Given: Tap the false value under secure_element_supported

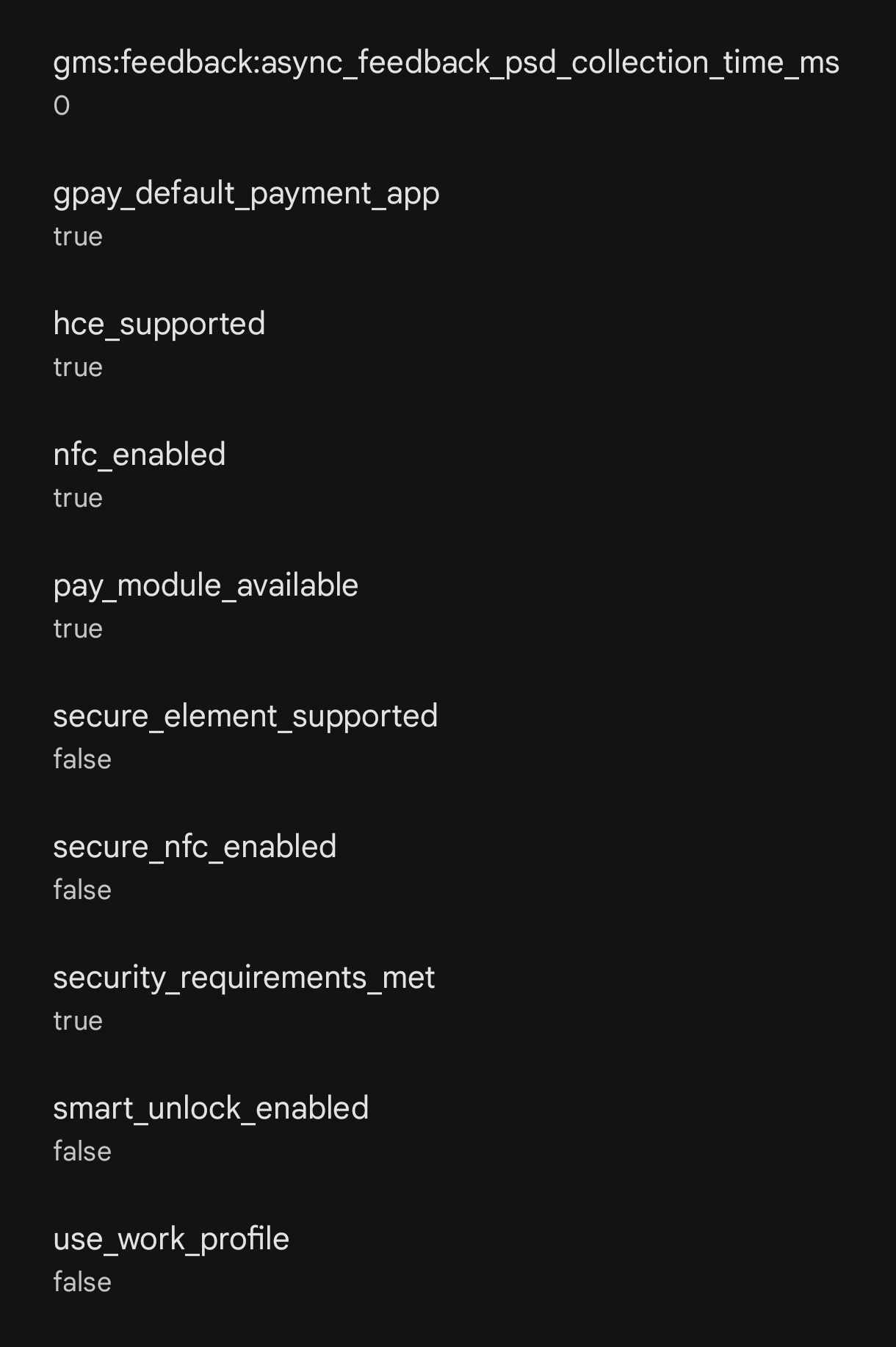Looking at the screenshot, I should click(x=82, y=759).
